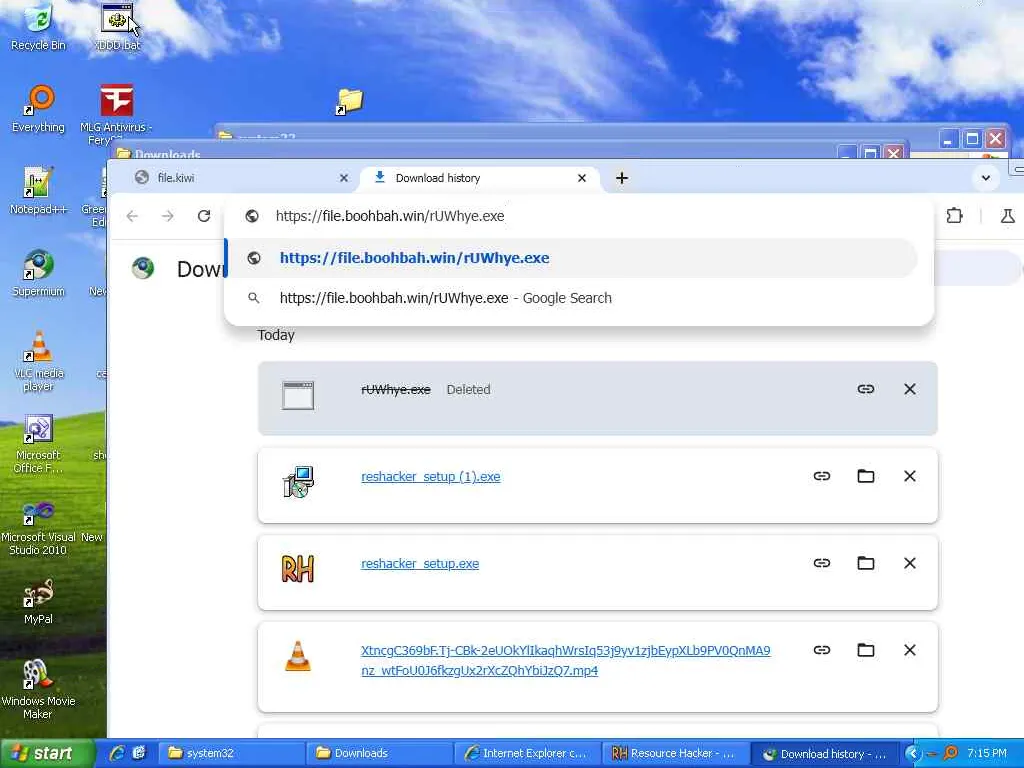Reload the Download history page
1024x768 pixels.
point(204,216)
